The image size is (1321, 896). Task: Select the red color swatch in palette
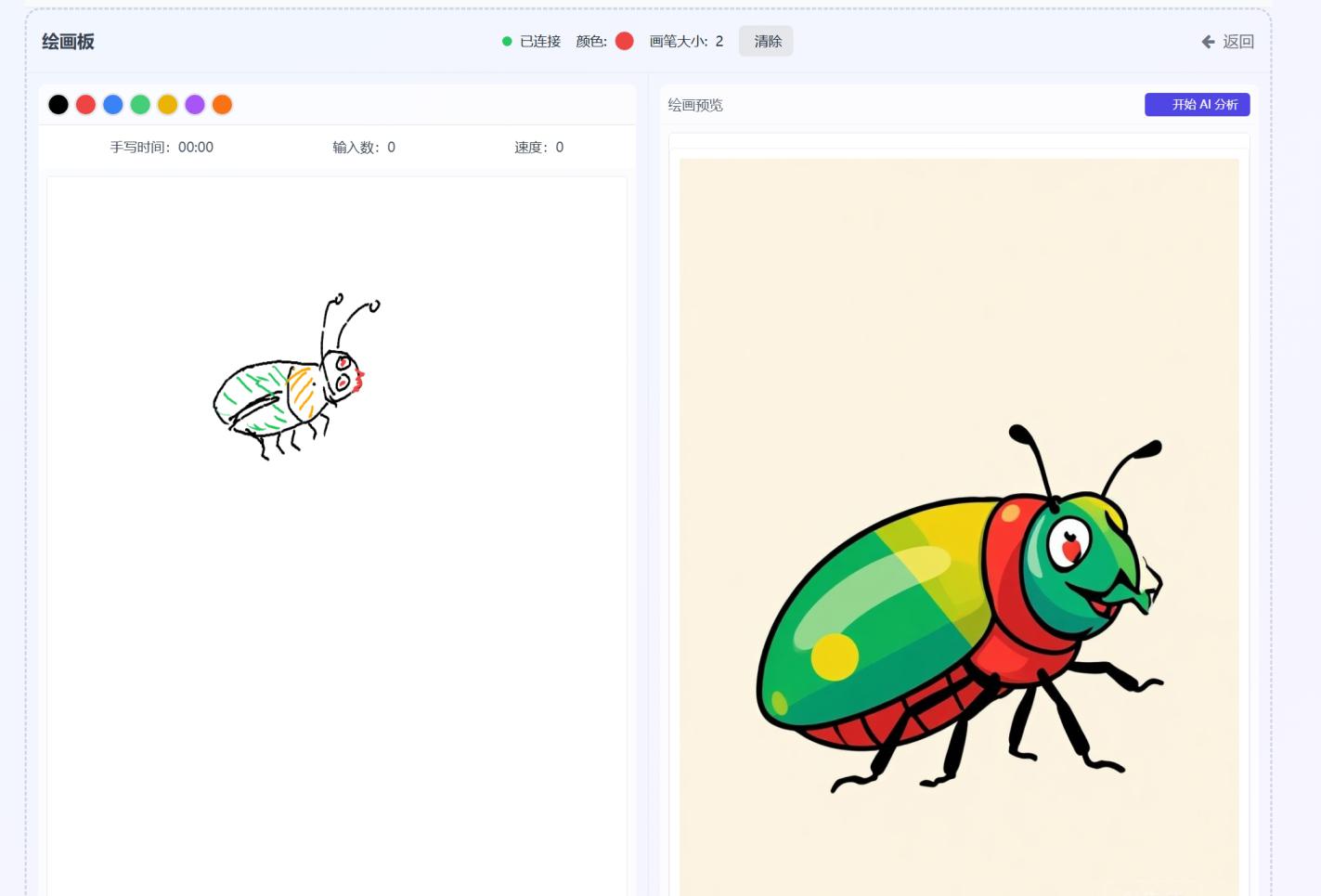[85, 104]
